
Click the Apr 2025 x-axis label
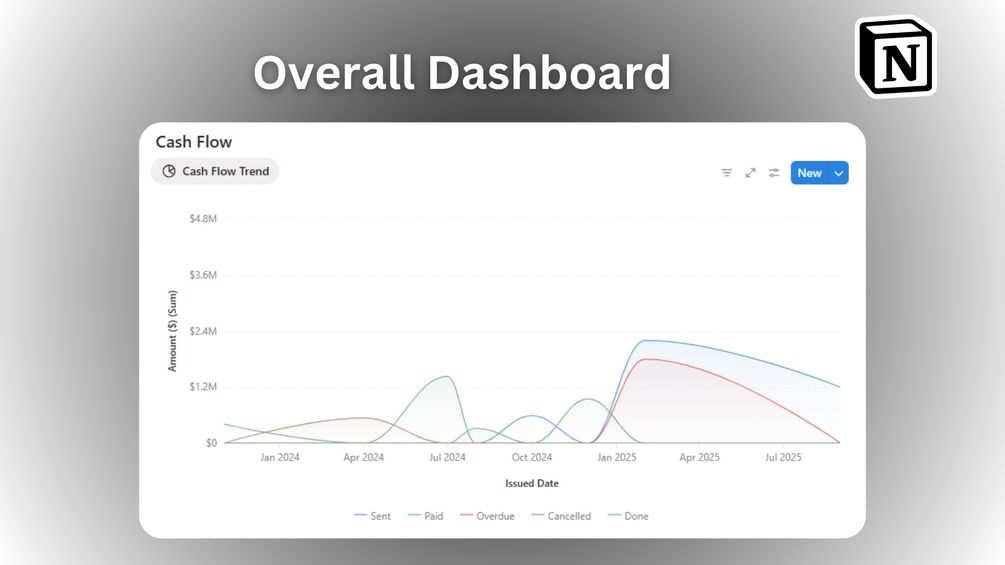699,457
